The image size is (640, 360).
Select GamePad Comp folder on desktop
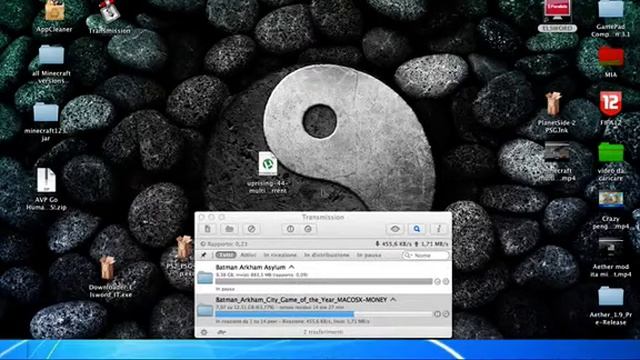(611, 18)
